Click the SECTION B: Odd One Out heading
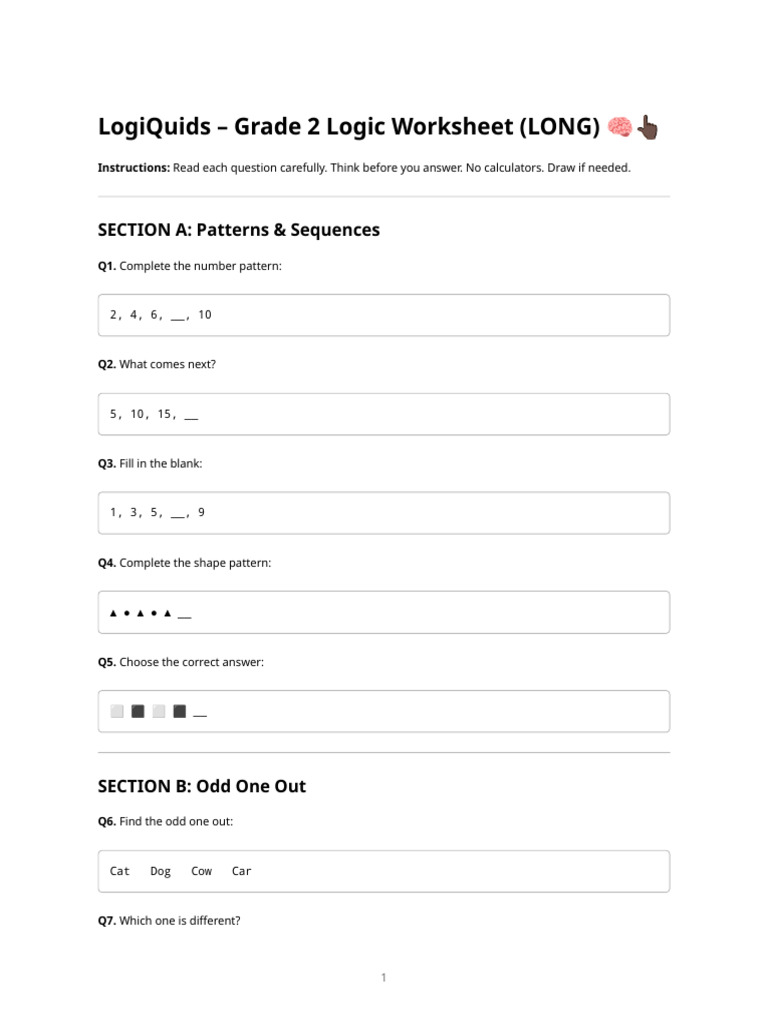The width and height of the screenshot is (768, 1024). pyautogui.click(x=202, y=786)
